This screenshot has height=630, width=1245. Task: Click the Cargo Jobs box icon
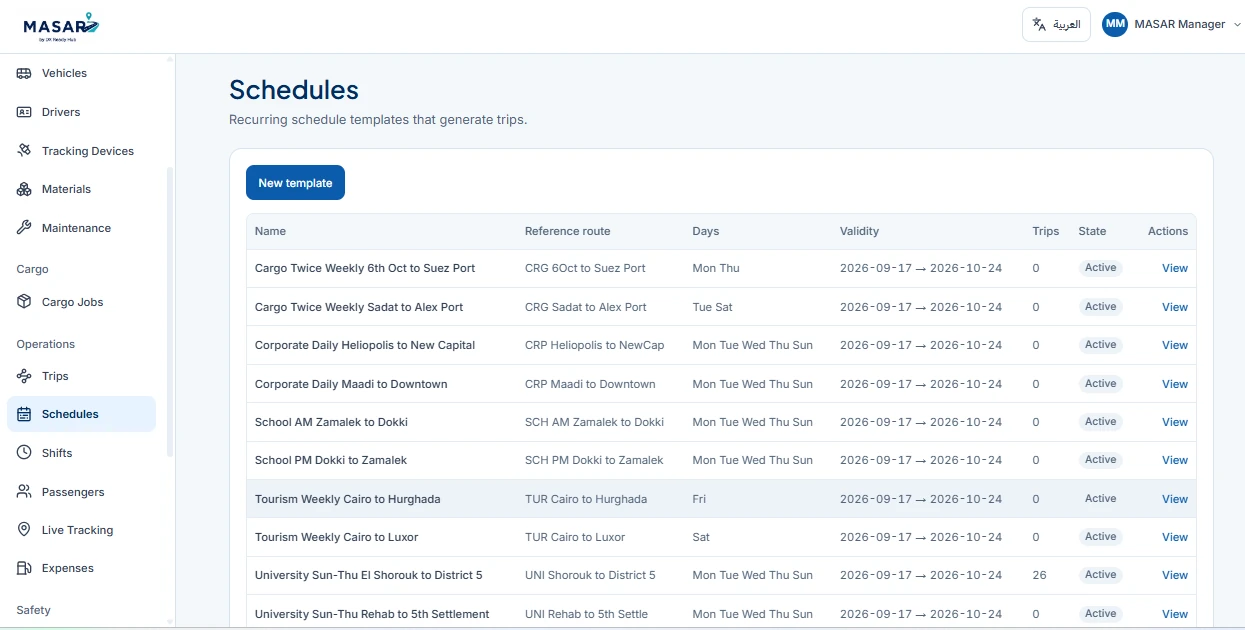(24, 302)
